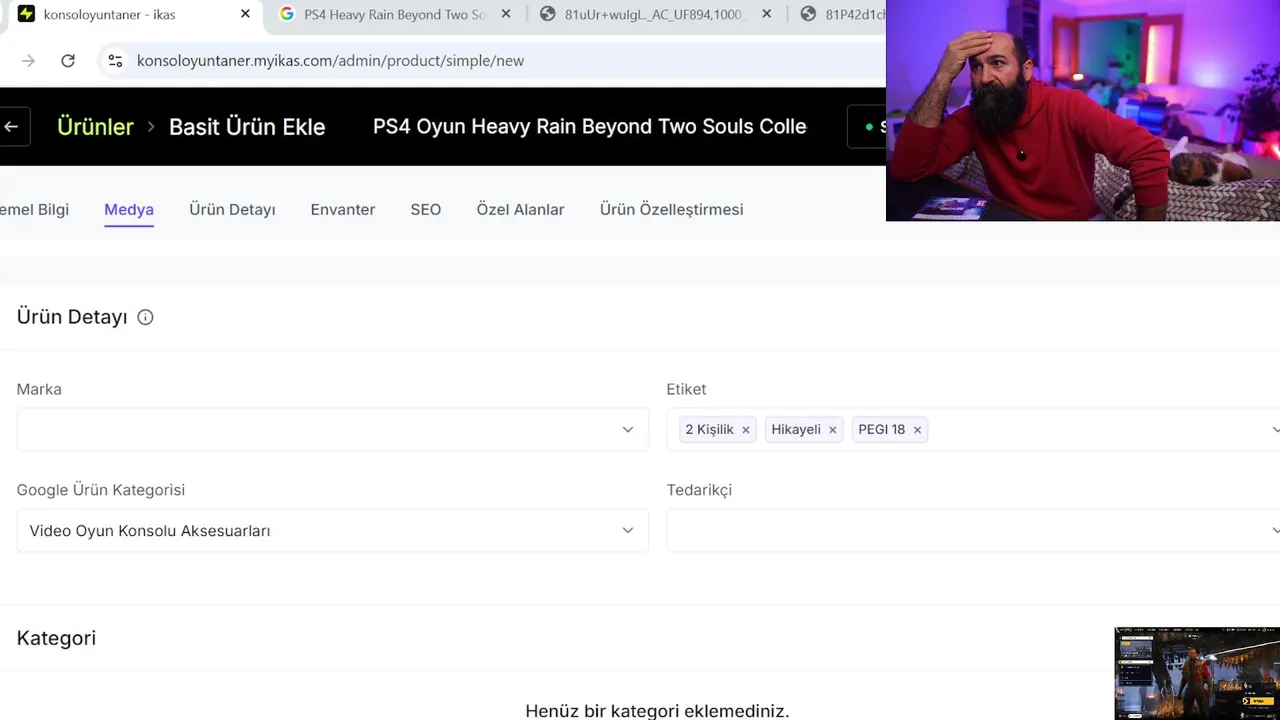Close the konsoloyuntaner - ikas browser tab

[245, 14]
